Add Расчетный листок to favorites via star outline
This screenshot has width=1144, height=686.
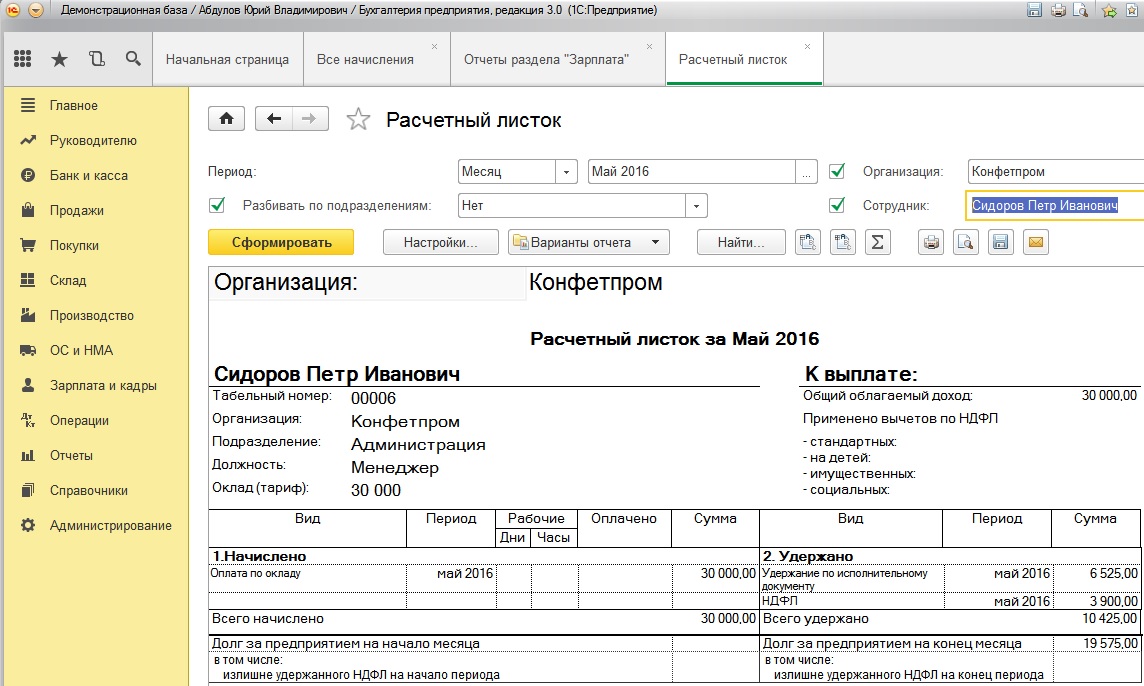(358, 119)
